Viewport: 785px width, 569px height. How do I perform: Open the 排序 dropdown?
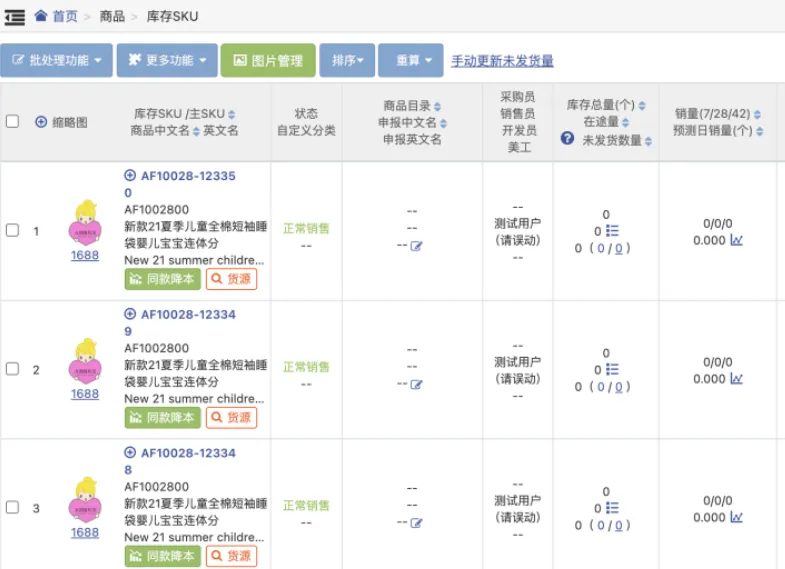347,61
